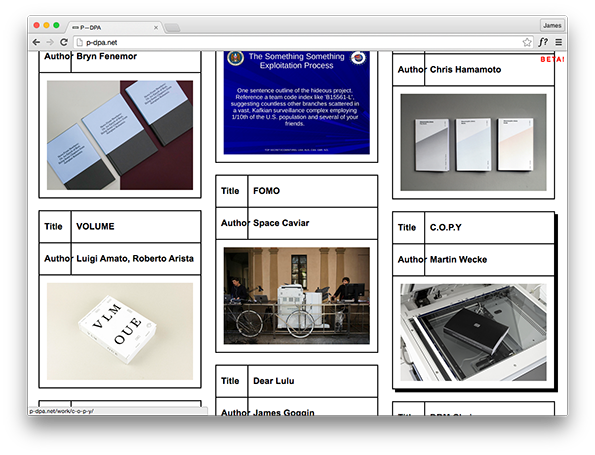Open a new tab with the blank tab button
Screen dimensions: 595x455
[x=172, y=27]
